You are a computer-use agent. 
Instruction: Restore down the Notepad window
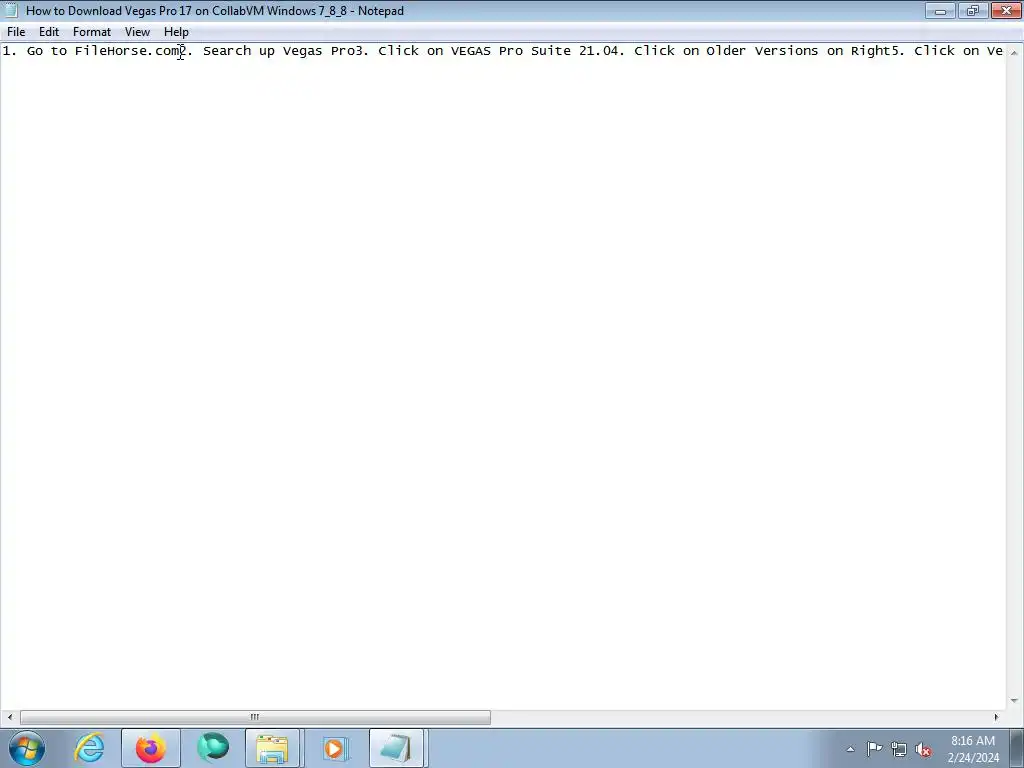click(973, 10)
